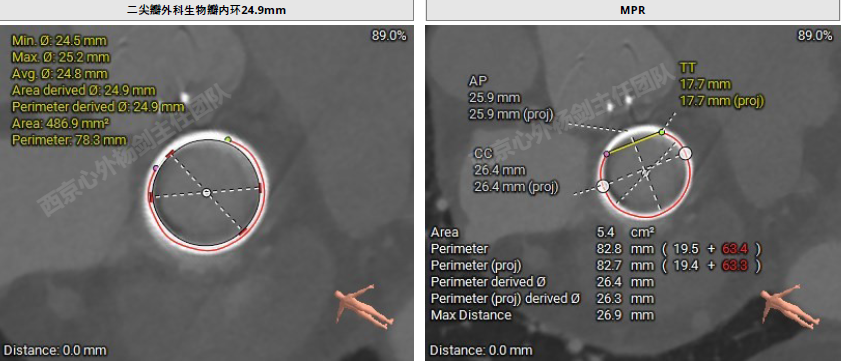Click the 89.0% label in left panel
Image resolution: width=842 pixels, height=361 pixels.
coord(389,35)
